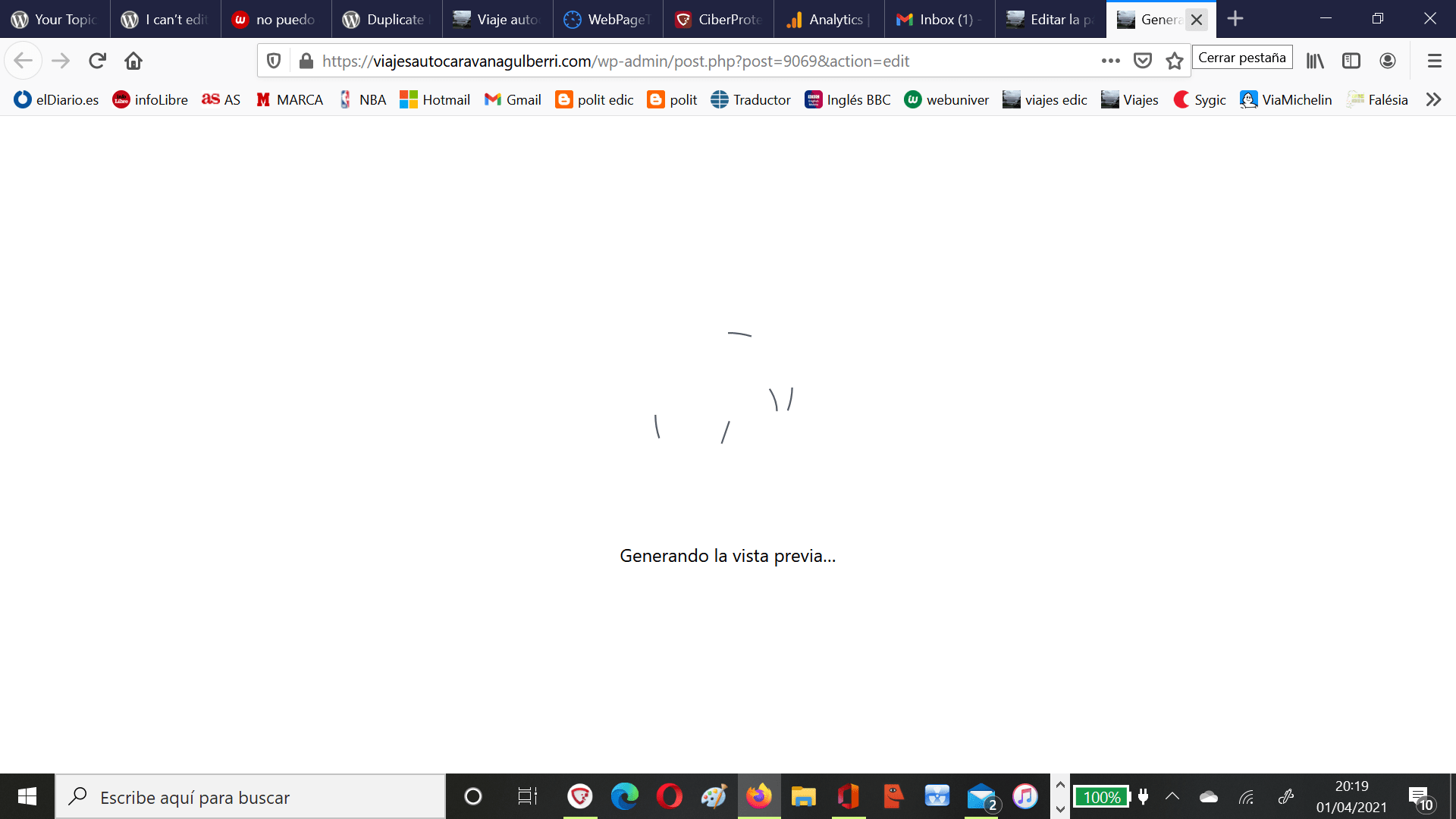Image resolution: width=1456 pixels, height=819 pixels.
Task: Switch to the WebPageTest tab
Action: coord(608,19)
